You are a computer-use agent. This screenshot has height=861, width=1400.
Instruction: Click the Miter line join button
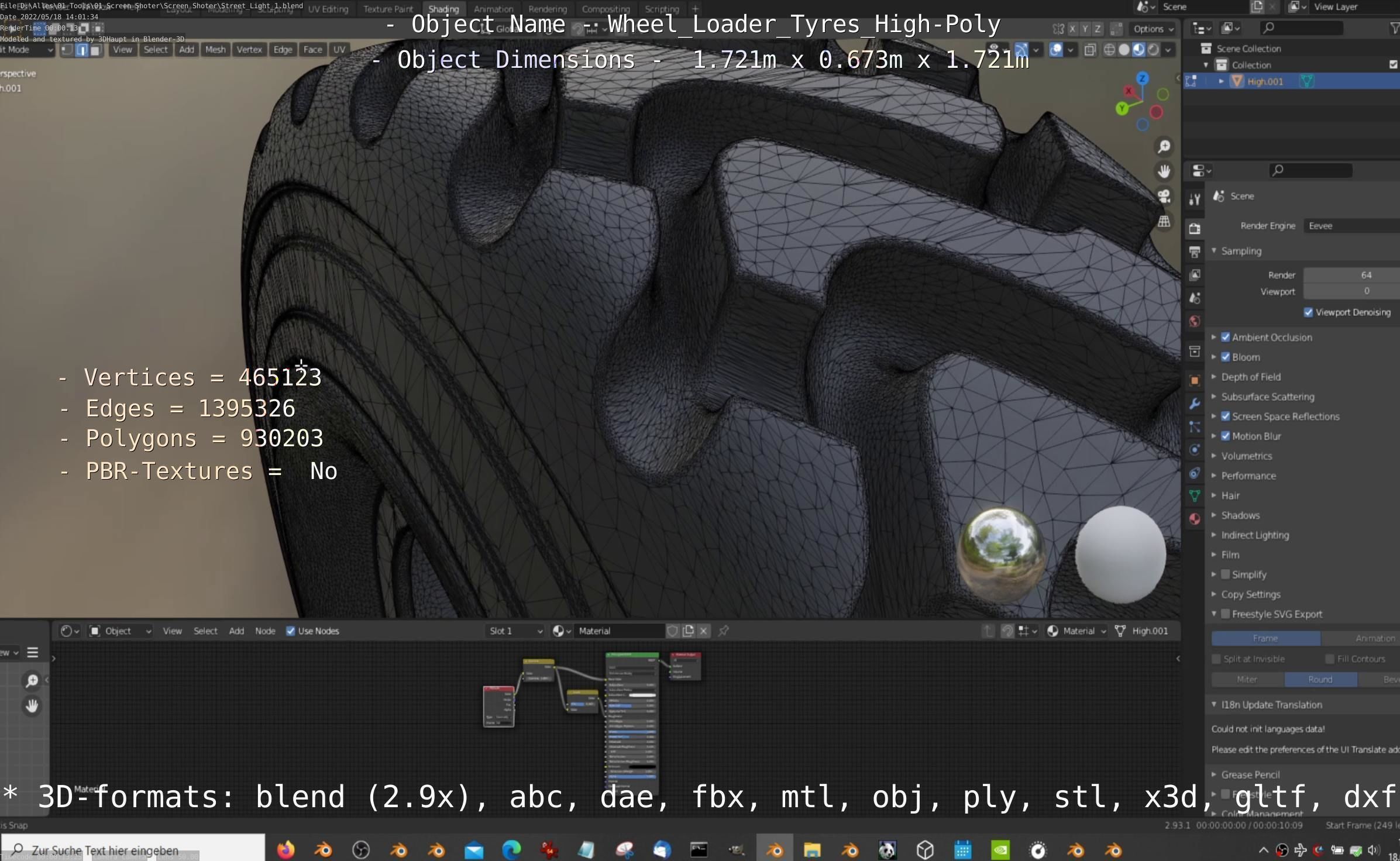click(x=1247, y=679)
